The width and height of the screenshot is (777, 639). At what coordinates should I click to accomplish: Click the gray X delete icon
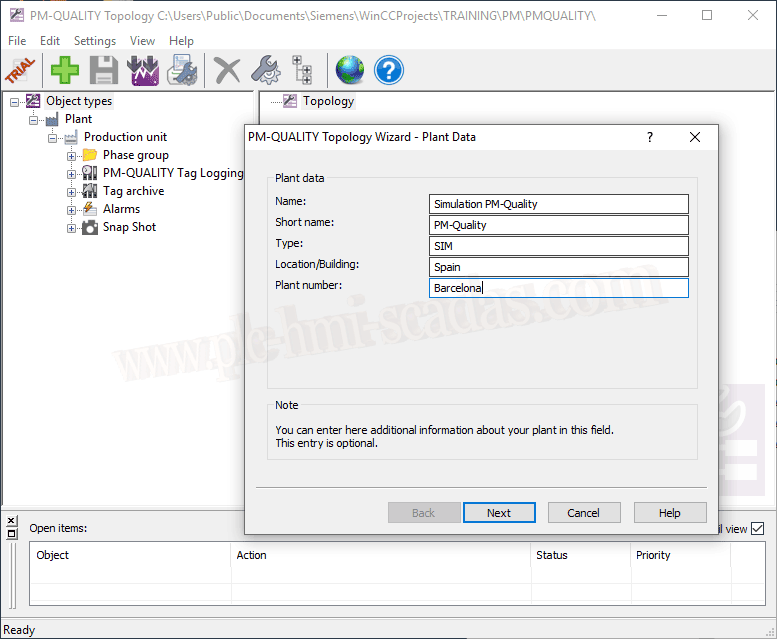tap(228, 70)
